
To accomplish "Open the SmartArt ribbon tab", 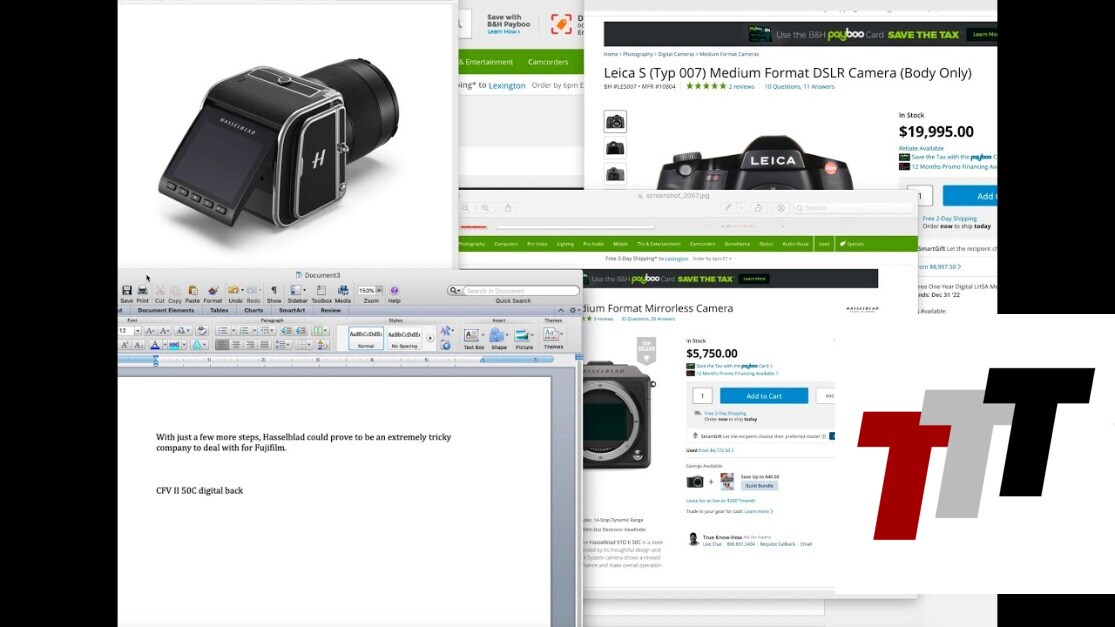I will click(292, 310).
